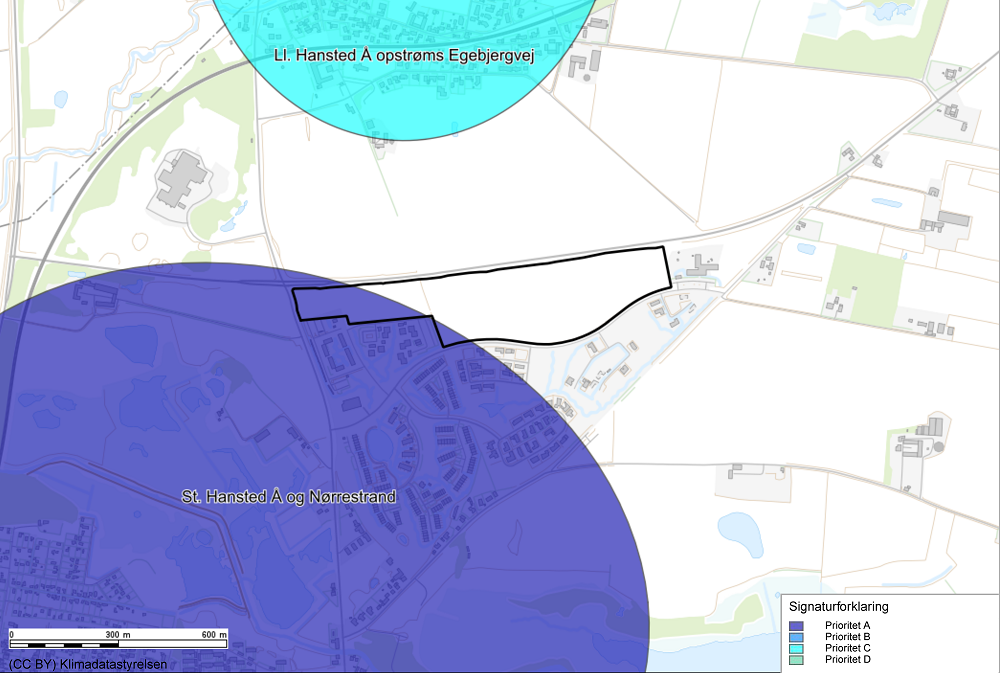Select the Prioritet C cyan swatch
1000x673 pixels.
[797, 648]
